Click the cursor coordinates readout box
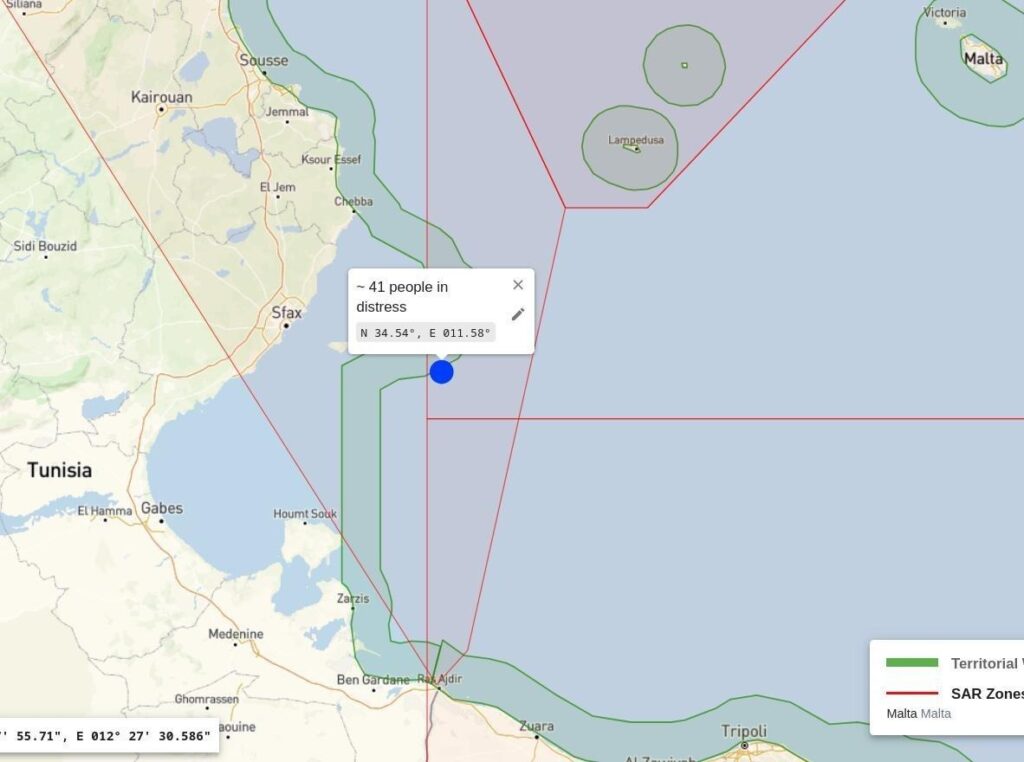This screenshot has height=762, width=1024. [x=108, y=736]
